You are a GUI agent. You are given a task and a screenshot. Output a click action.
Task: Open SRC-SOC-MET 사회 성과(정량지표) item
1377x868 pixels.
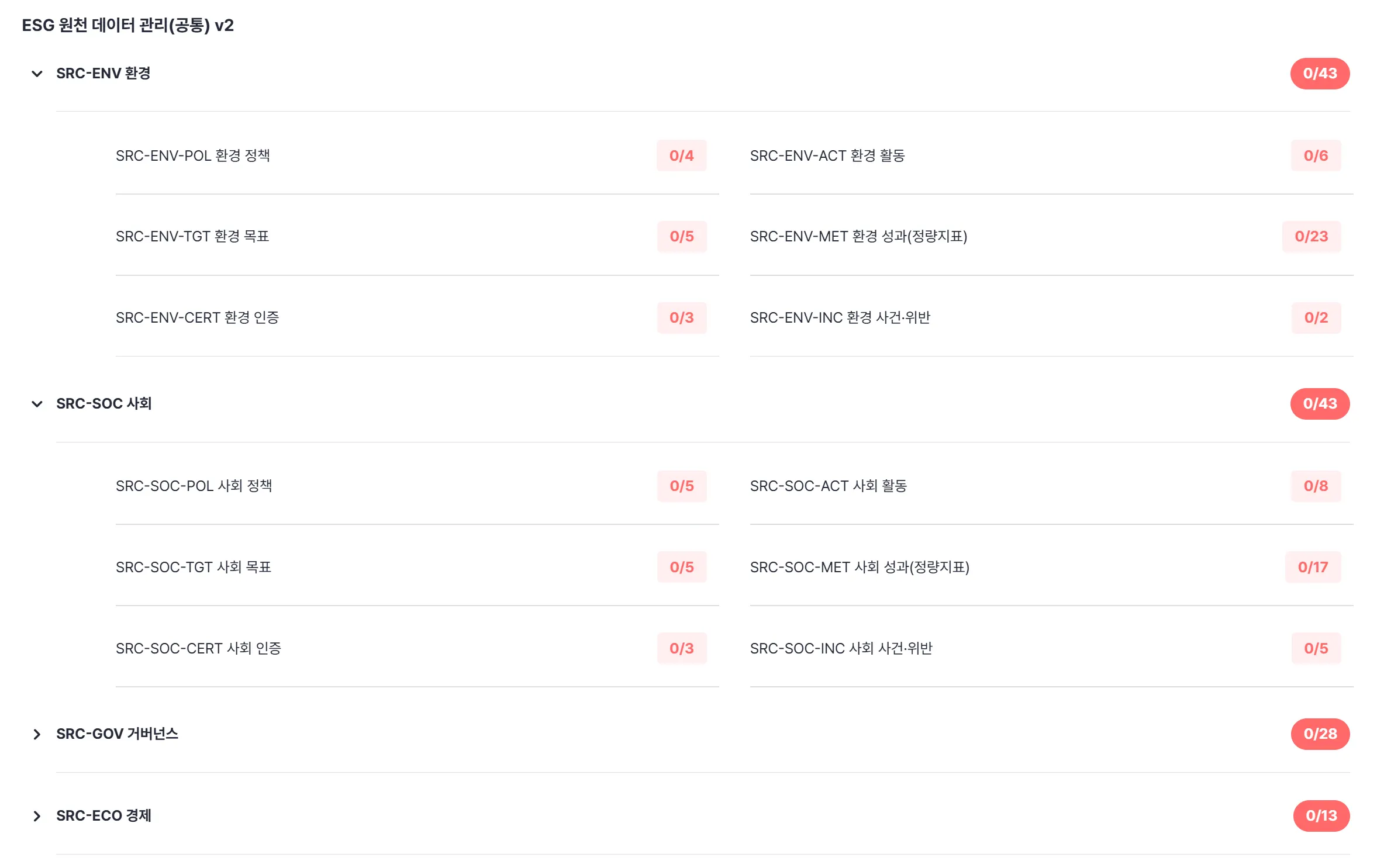(x=859, y=567)
